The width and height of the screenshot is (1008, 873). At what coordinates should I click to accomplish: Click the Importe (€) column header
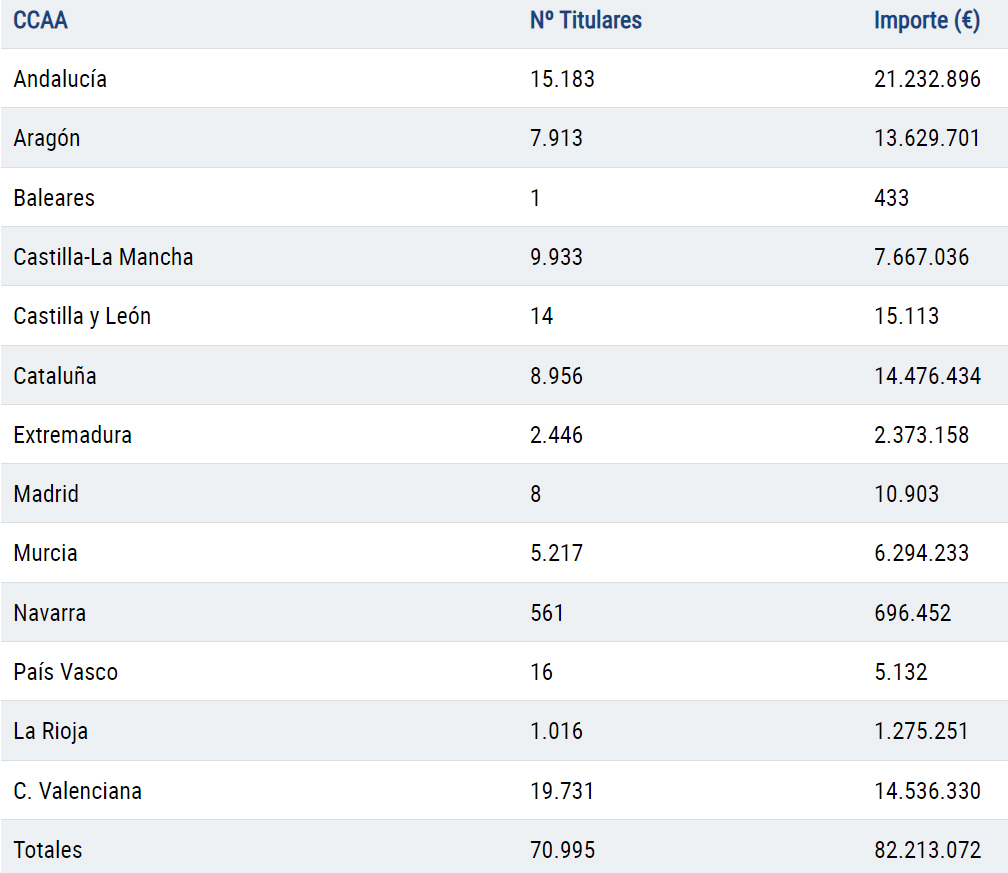[926, 20]
